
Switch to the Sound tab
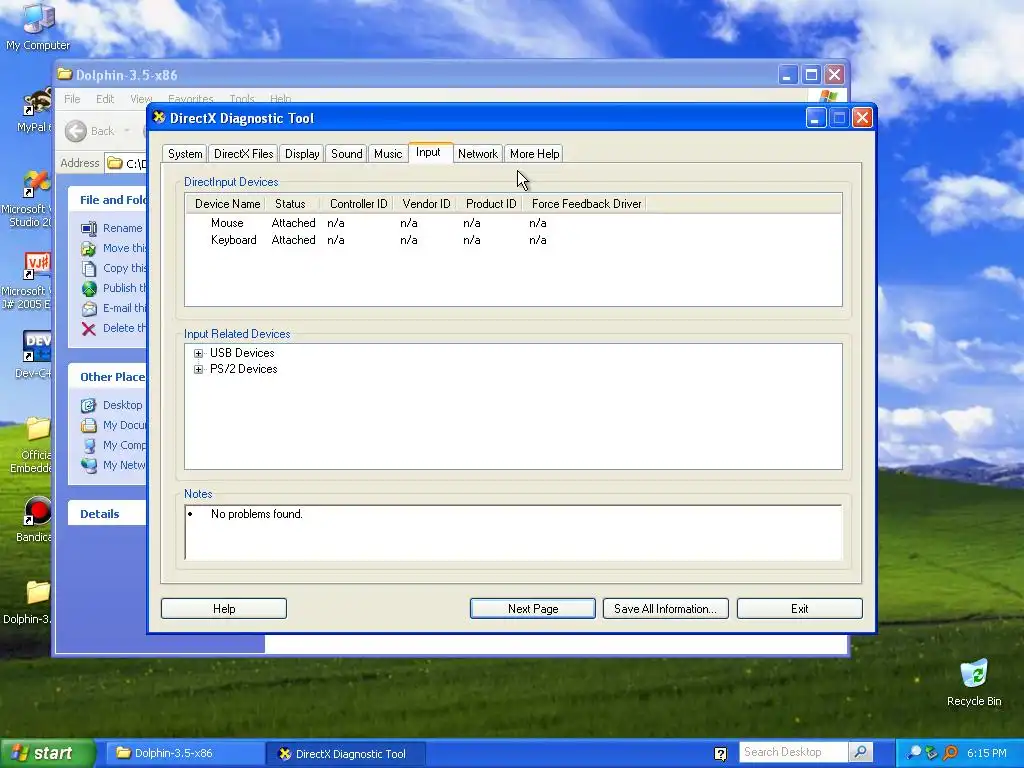pos(346,154)
